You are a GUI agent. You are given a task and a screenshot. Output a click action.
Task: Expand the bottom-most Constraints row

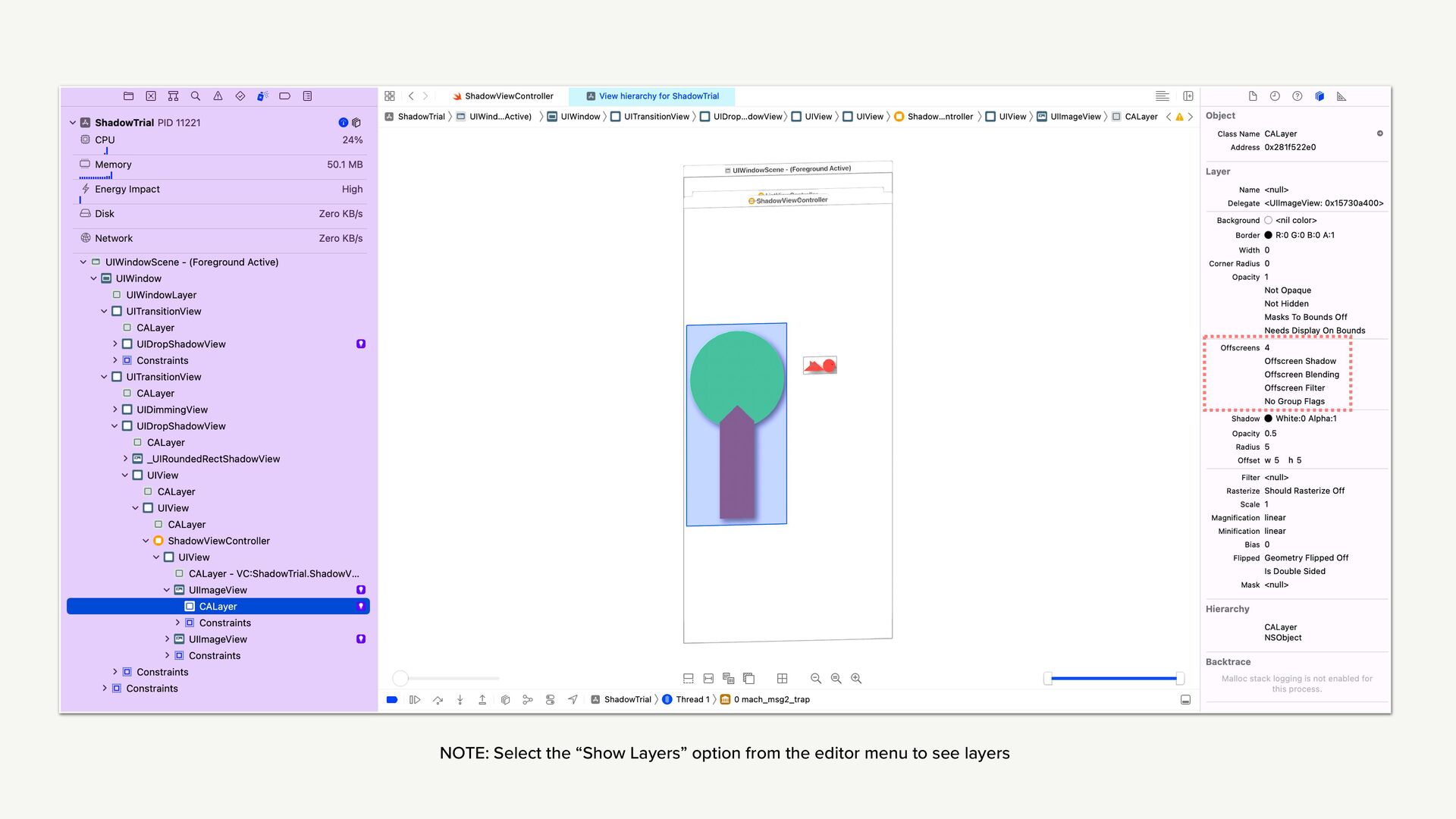click(105, 689)
